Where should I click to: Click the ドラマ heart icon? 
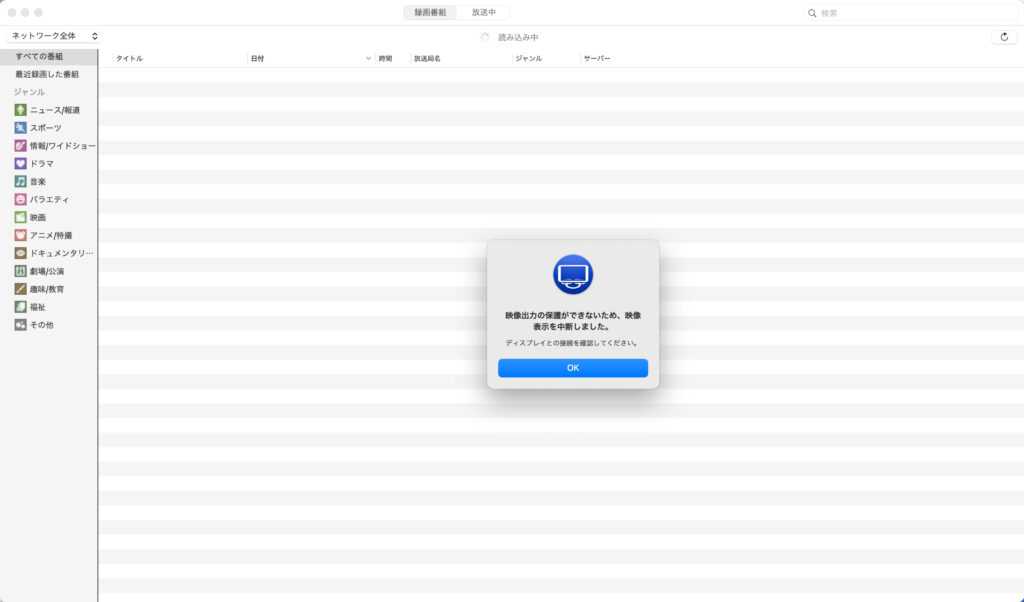coord(20,164)
